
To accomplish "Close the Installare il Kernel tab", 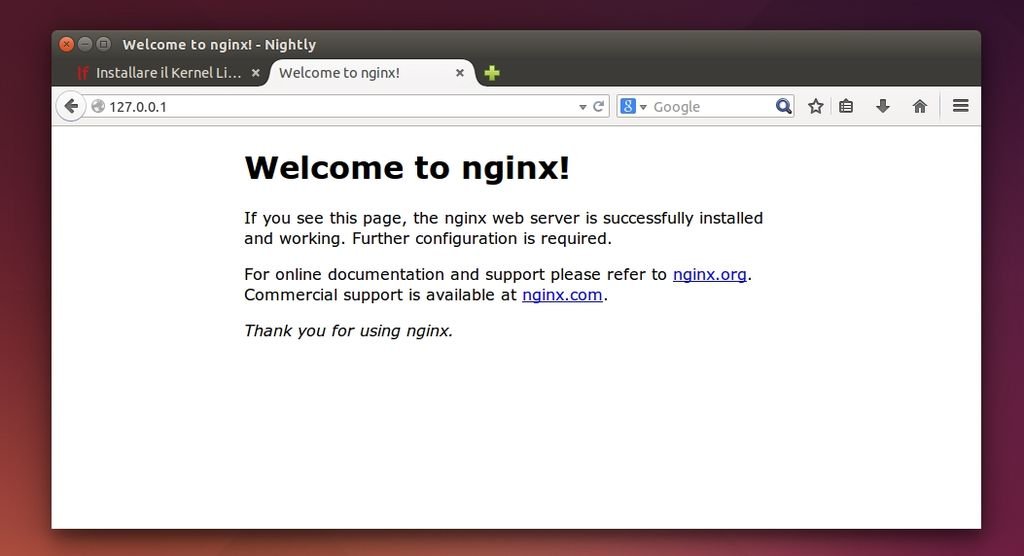I will point(256,73).
